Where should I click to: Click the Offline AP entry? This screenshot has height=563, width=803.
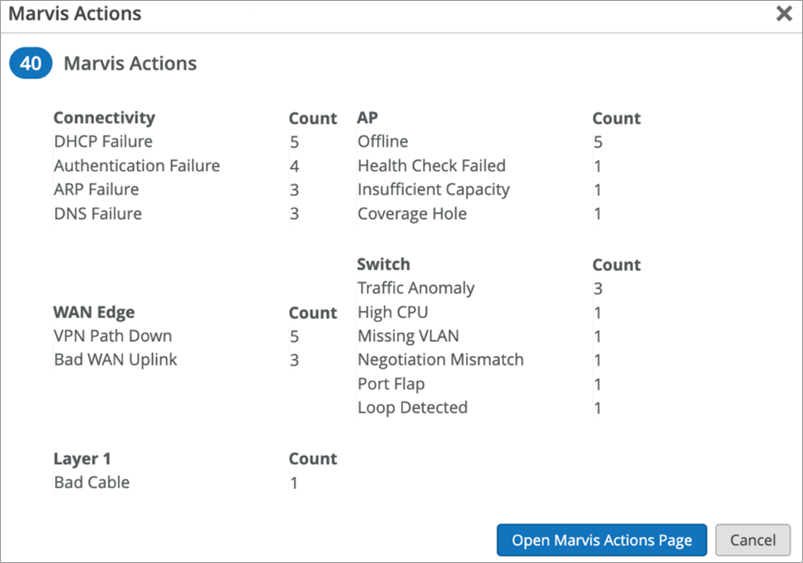tap(383, 142)
